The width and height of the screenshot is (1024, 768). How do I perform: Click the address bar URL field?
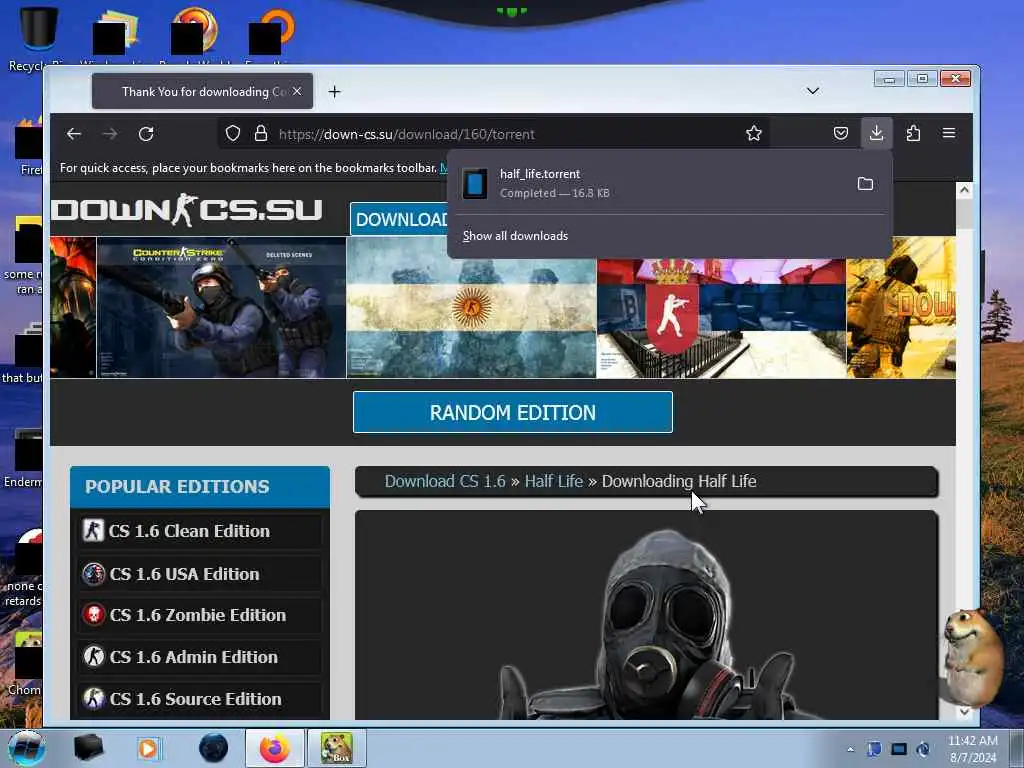click(493, 134)
